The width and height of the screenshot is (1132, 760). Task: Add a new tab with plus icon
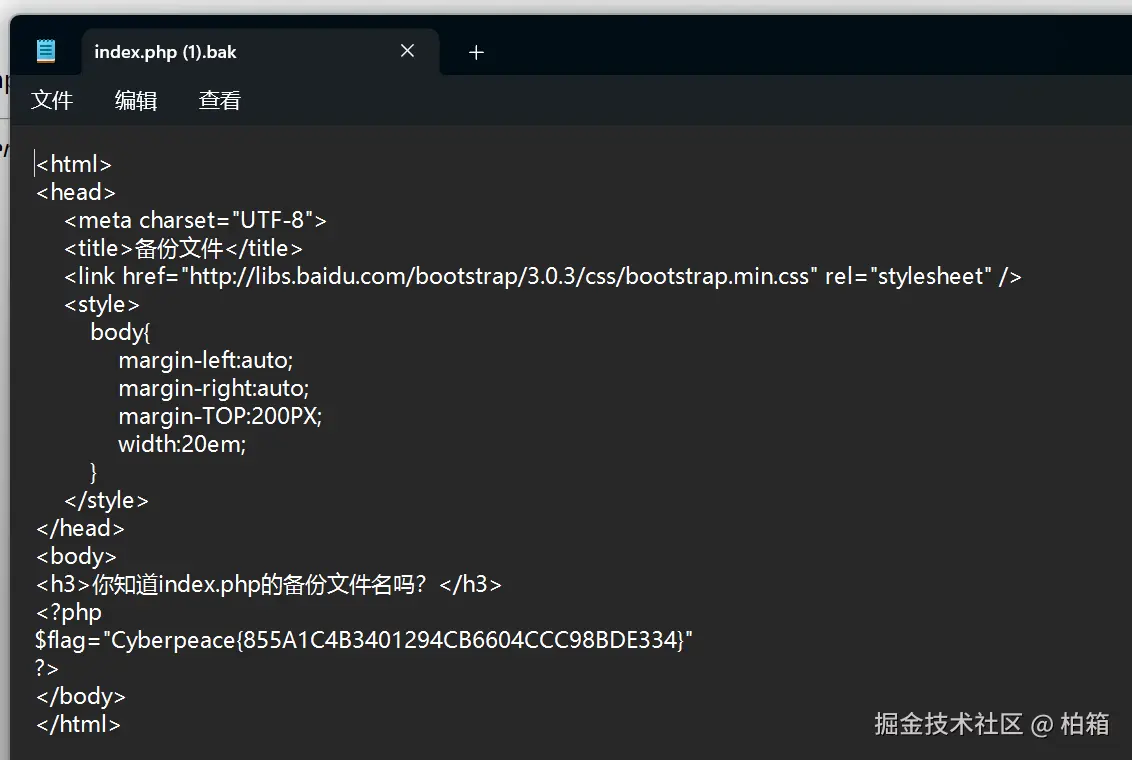[476, 52]
